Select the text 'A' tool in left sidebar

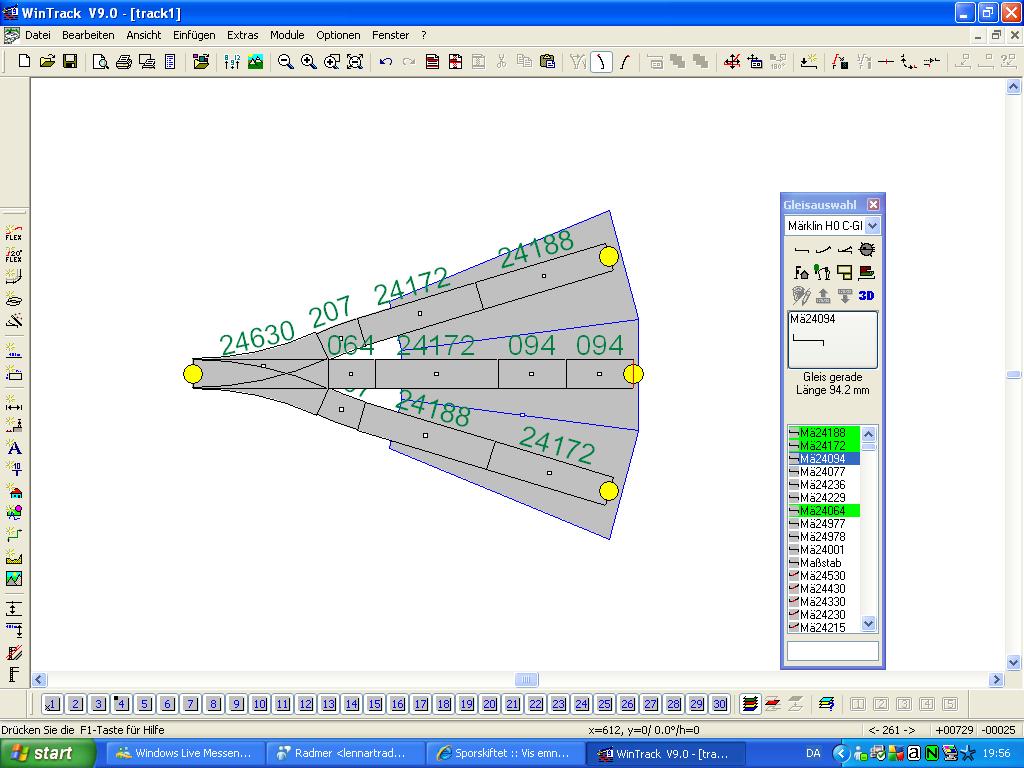coord(14,447)
